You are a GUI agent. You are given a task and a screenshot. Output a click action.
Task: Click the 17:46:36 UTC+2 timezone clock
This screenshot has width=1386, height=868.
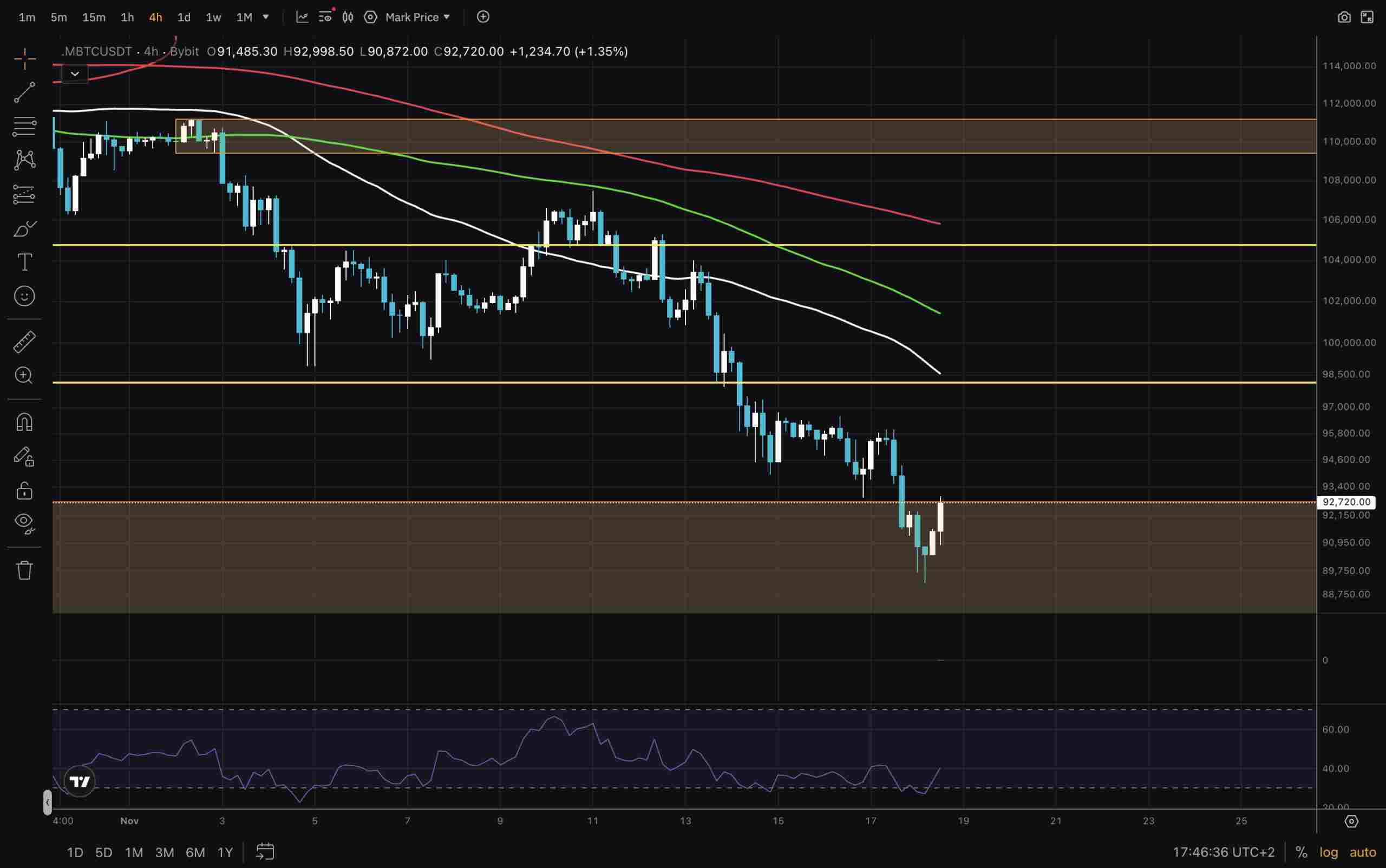pyautogui.click(x=1223, y=852)
